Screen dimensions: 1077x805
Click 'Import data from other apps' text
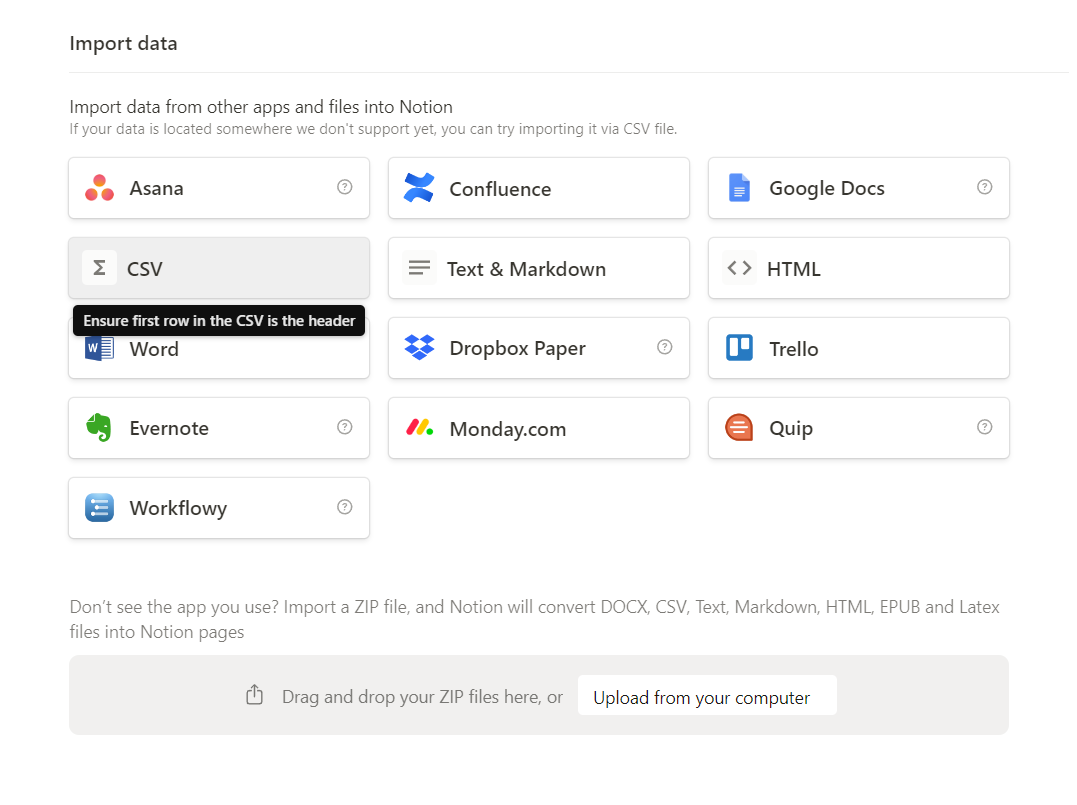(x=261, y=107)
